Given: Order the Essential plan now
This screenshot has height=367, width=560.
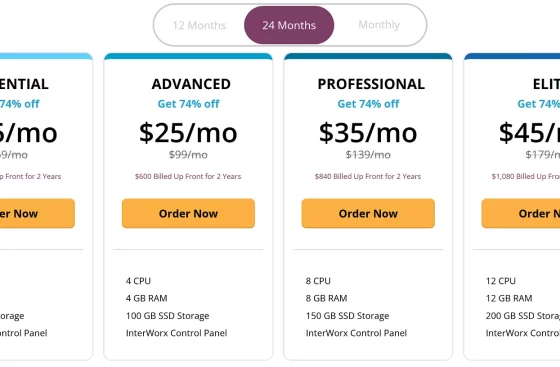Looking at the screenshot, I should click(37, 213).
